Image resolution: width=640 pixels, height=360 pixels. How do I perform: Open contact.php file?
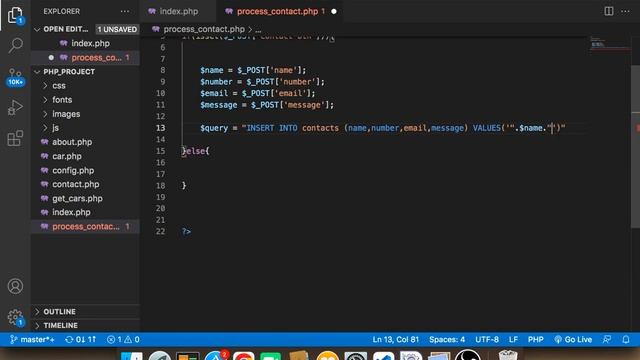tap(76, 184)
